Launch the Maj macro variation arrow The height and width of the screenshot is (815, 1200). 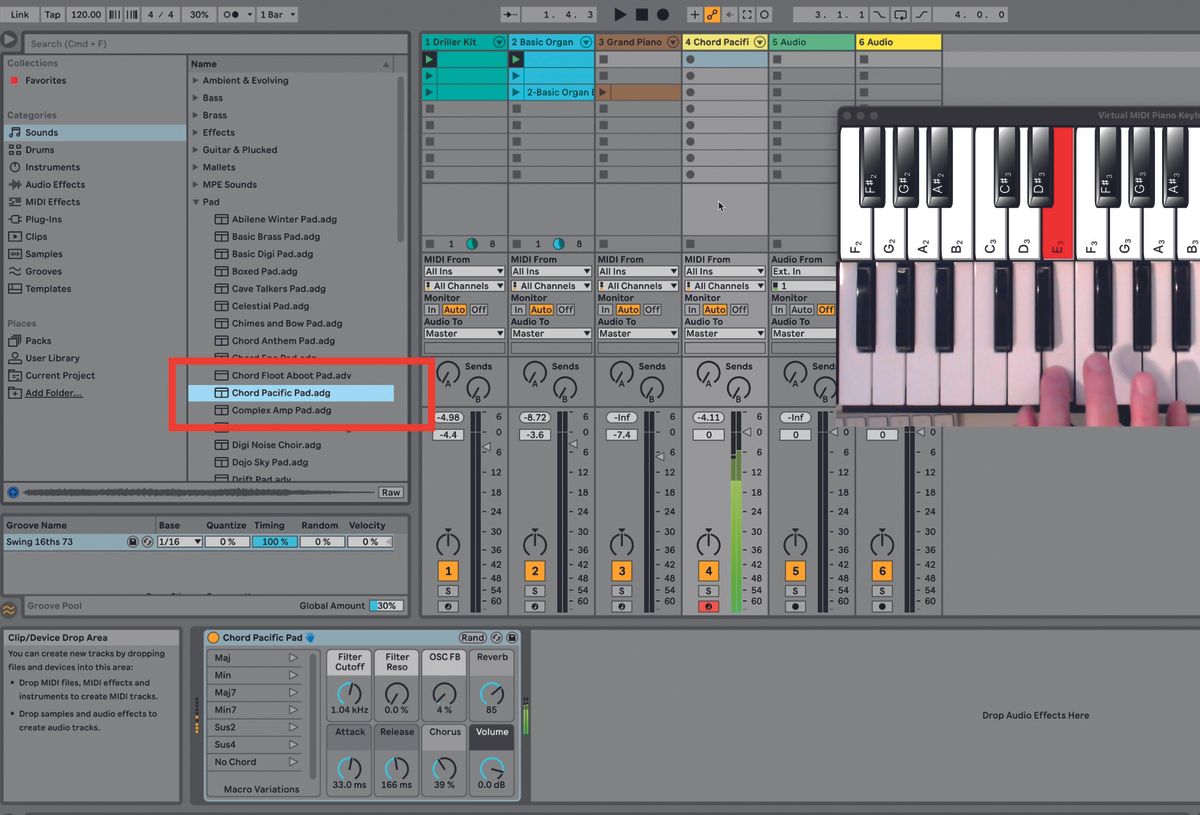pos(293,658)
